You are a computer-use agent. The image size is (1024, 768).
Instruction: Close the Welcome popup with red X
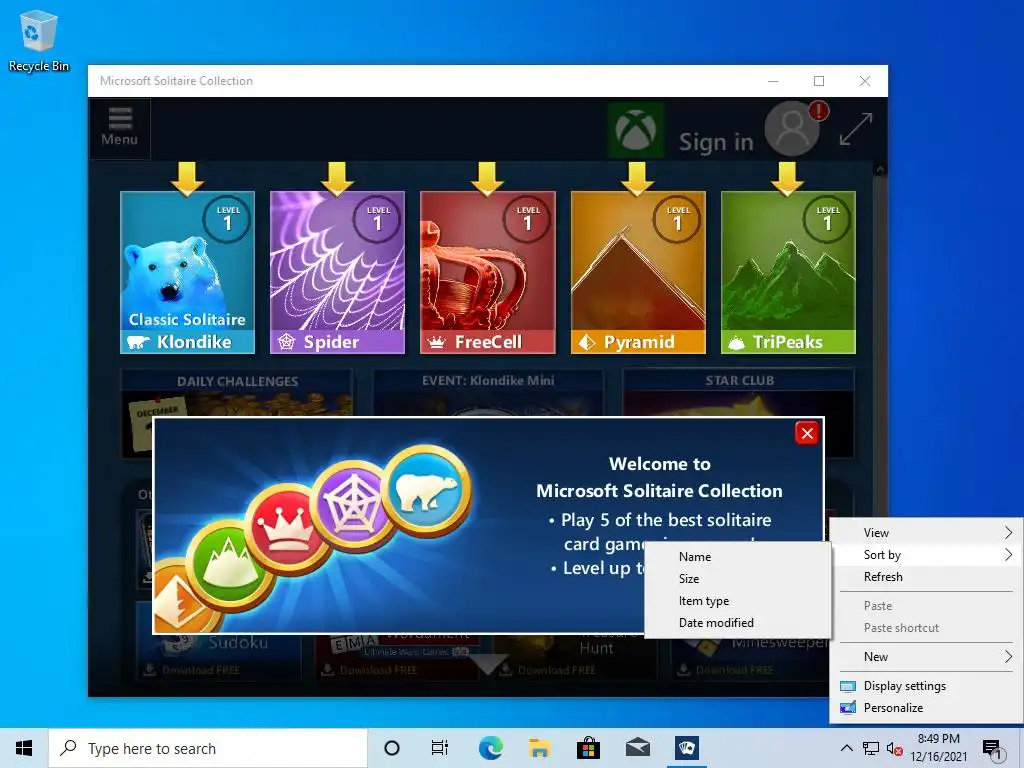coord(807,434)
